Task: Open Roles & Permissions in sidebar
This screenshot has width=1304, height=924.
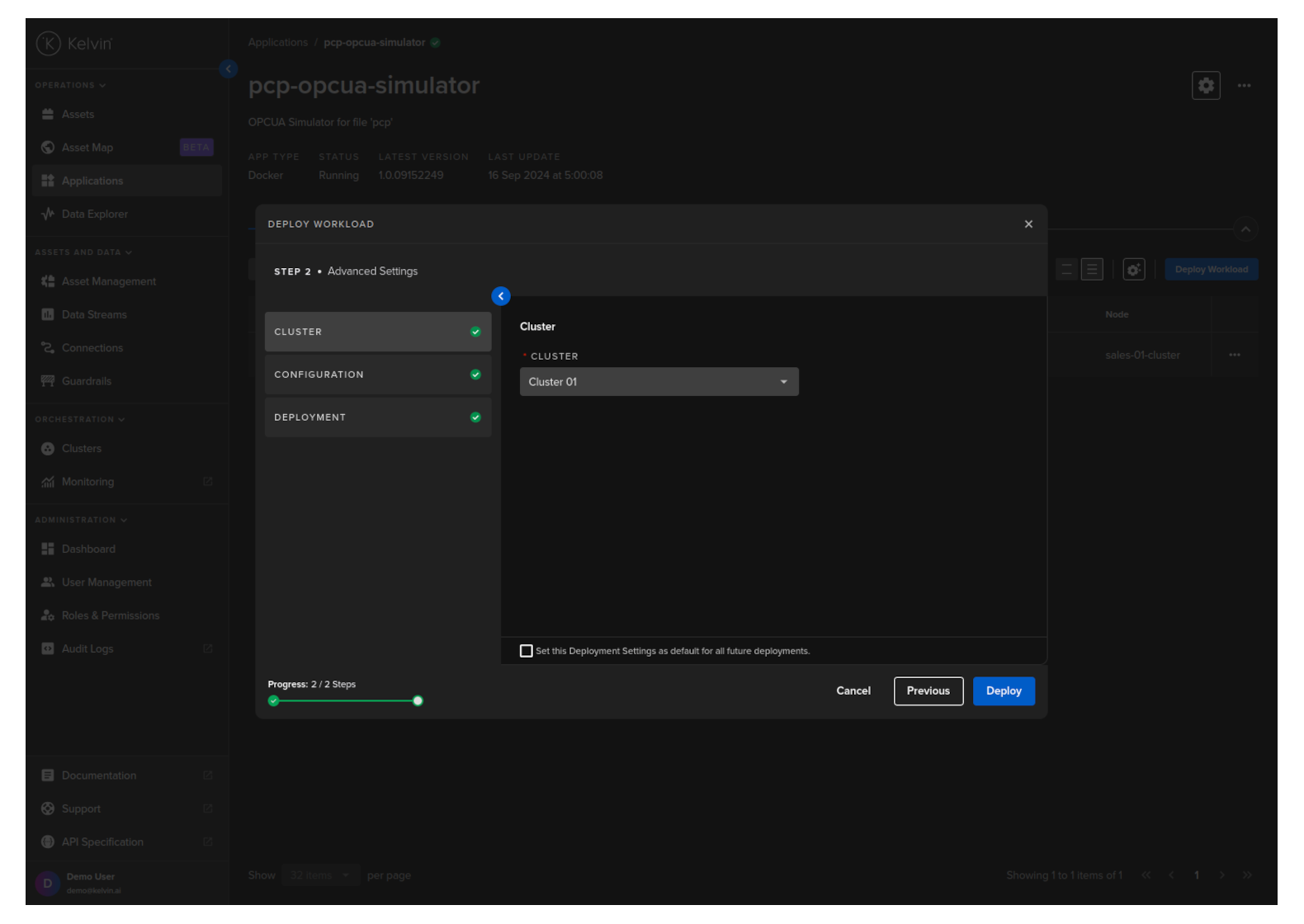Action: click(x=110, y=616)
